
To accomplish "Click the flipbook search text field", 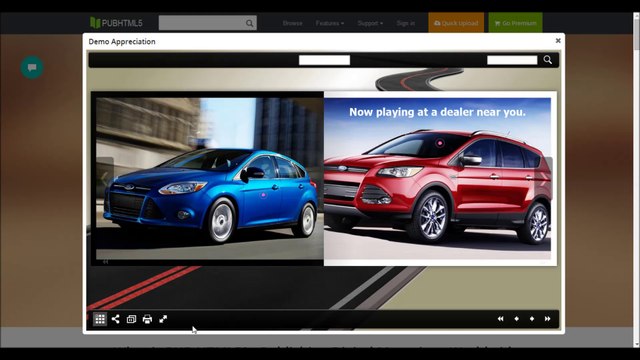I will coord(512,60).
